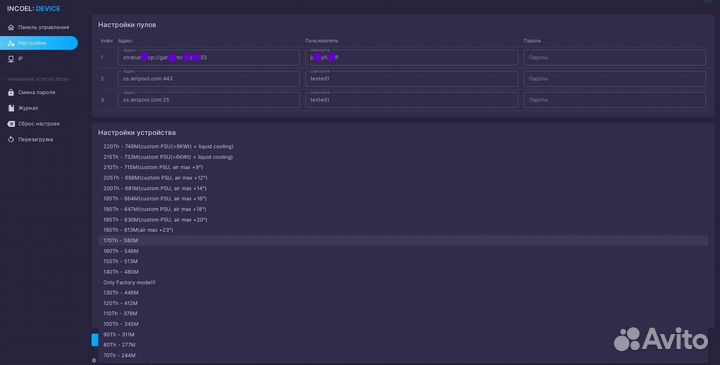Click the INCOEL: DEVICE logo
The width and height of the screenshot is (720, 365).
[x=34, y=9]
